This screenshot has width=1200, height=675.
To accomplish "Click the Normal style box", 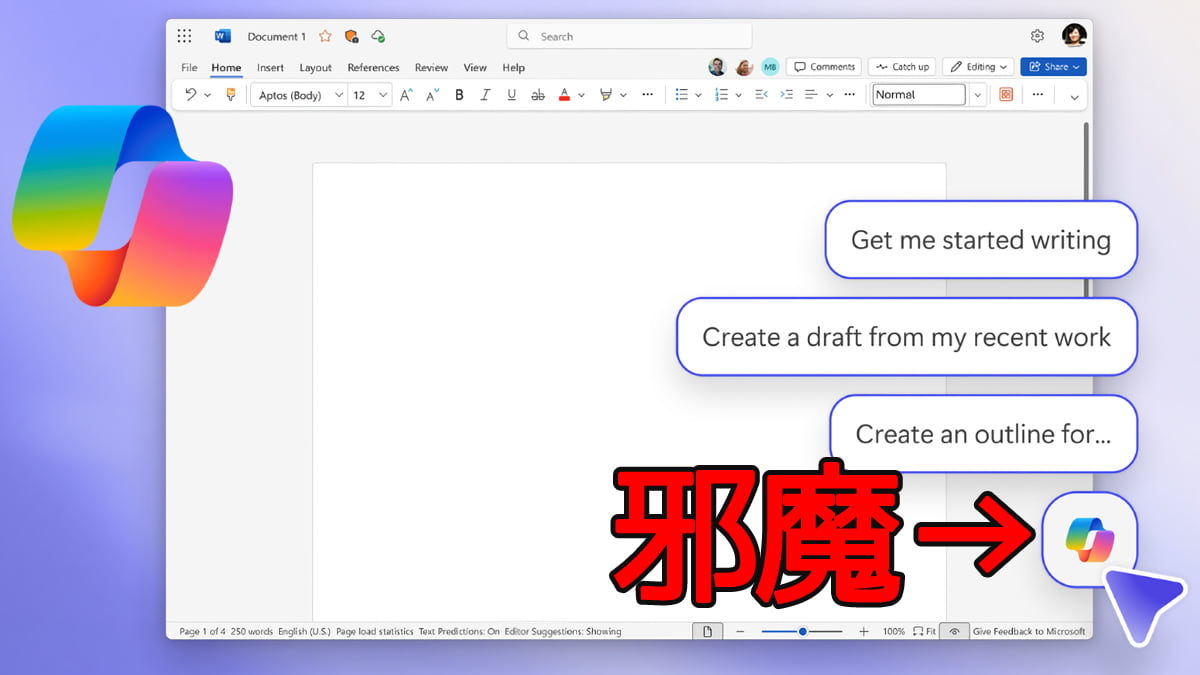I will click(919, 95).
